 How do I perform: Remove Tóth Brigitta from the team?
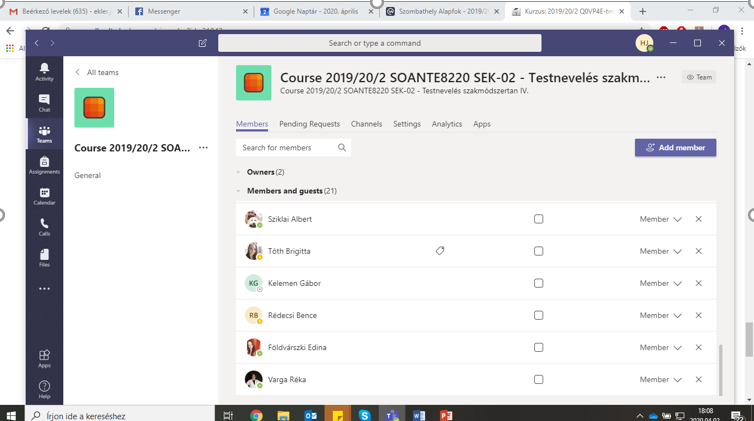click(699, 251)
